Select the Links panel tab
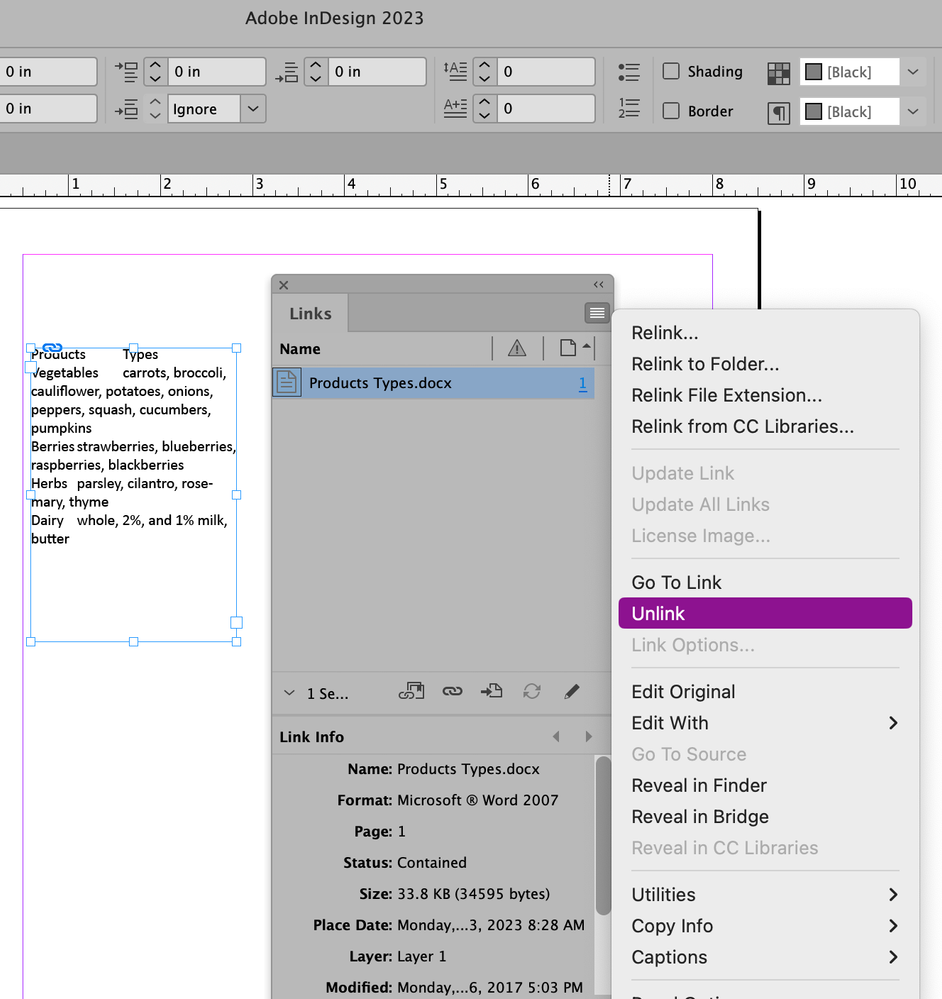This screenshot has width=942, height=999. 310,313
